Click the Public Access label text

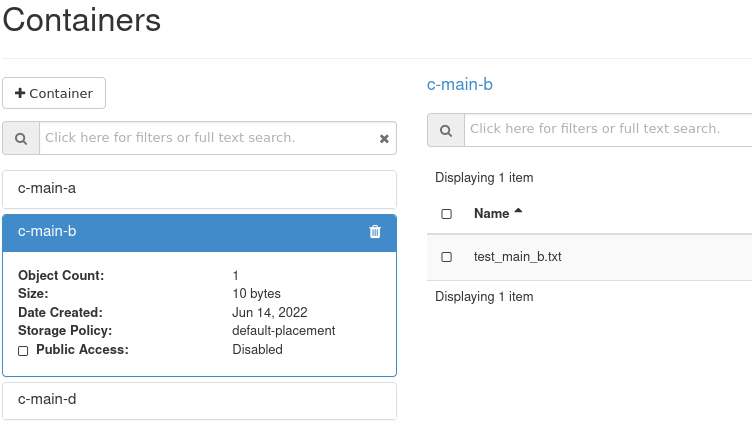[x=82, y=350]
